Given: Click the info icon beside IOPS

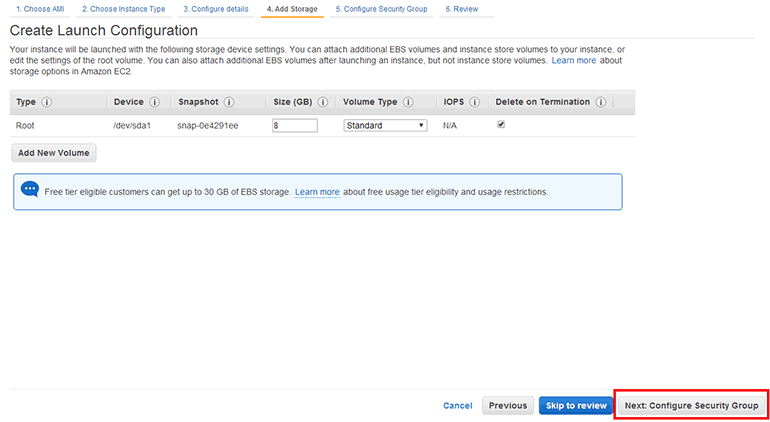Looking at the screenshot, I should click(x=474, y=102).
